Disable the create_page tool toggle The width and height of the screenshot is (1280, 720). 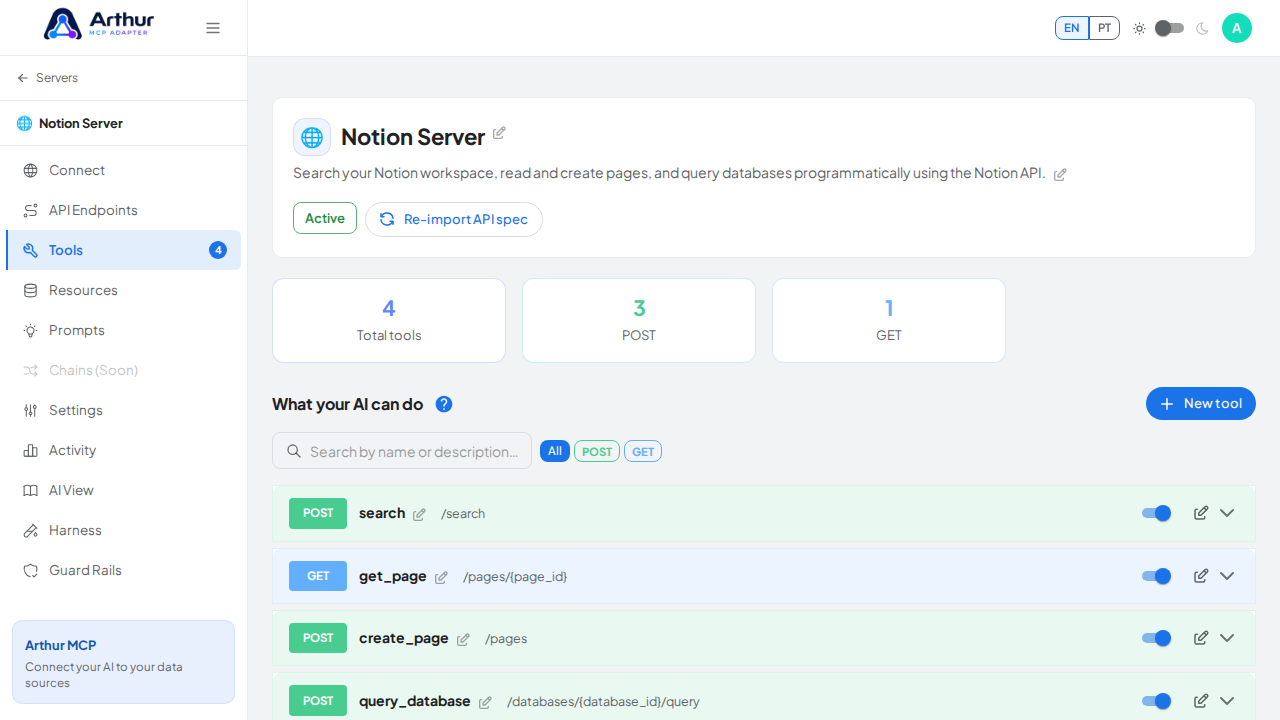(x=1157, y=638)
